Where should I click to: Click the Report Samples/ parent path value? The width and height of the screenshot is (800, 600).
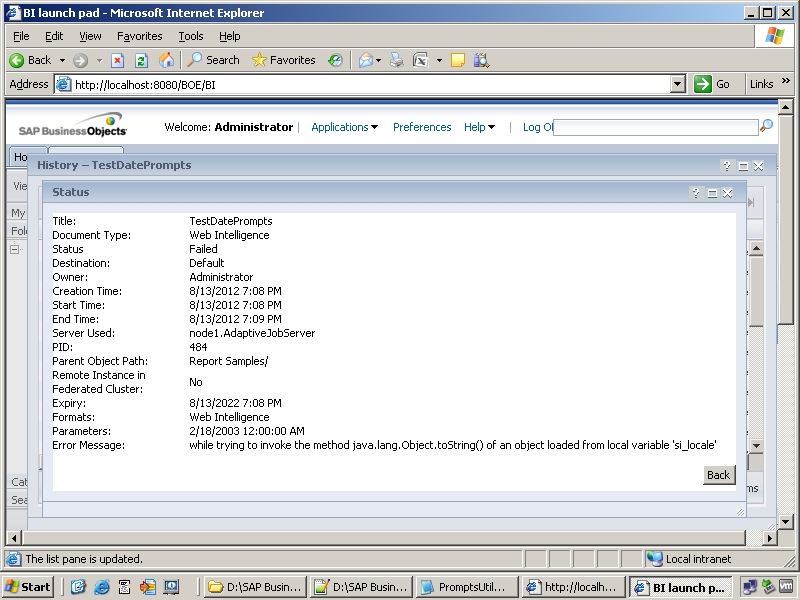[x=229, y=361]
